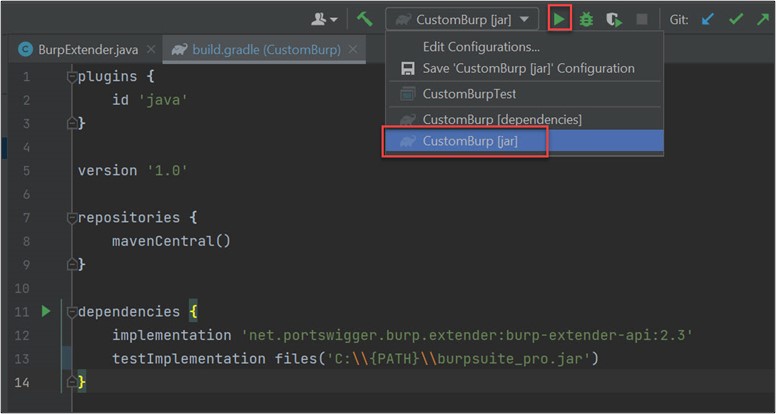Collapse the plugins block fold marker
Image resolution: width=776 pixels, height=414 pixels.
click(71, 78)
